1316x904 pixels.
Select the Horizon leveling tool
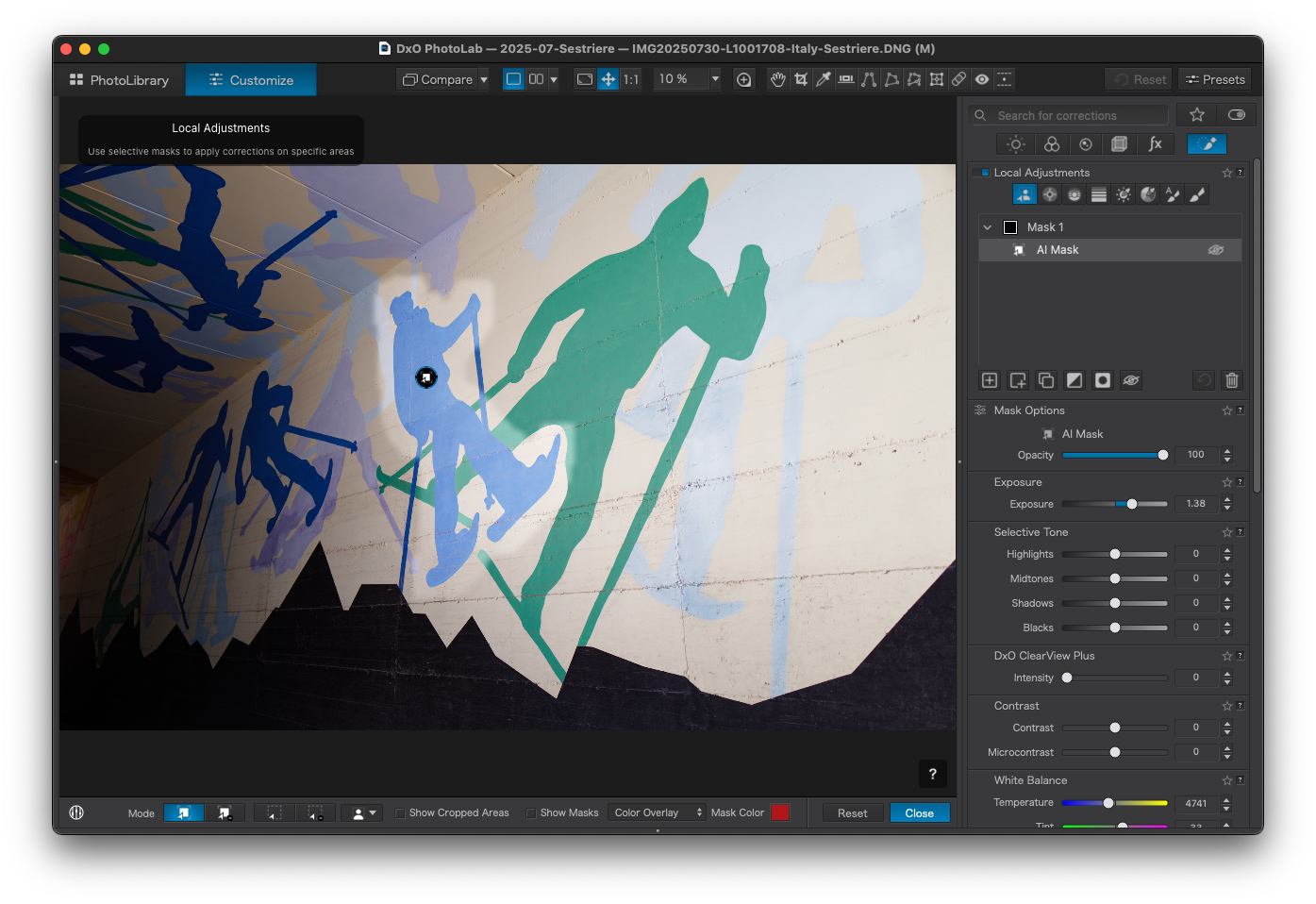point(846,79)
